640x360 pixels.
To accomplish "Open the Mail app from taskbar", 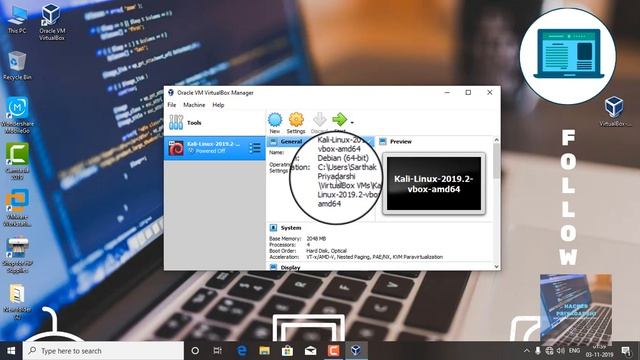I will (310, 351).
